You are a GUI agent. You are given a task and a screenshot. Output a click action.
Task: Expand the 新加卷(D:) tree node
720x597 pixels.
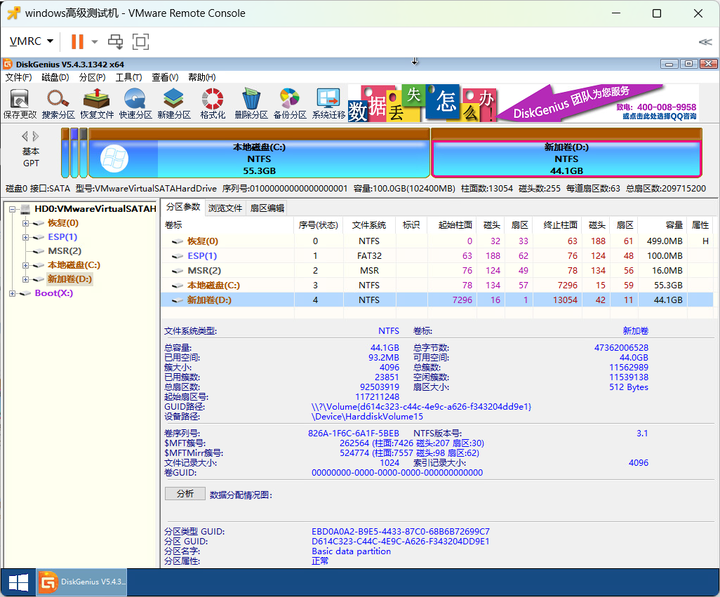[x=26, y=279]
